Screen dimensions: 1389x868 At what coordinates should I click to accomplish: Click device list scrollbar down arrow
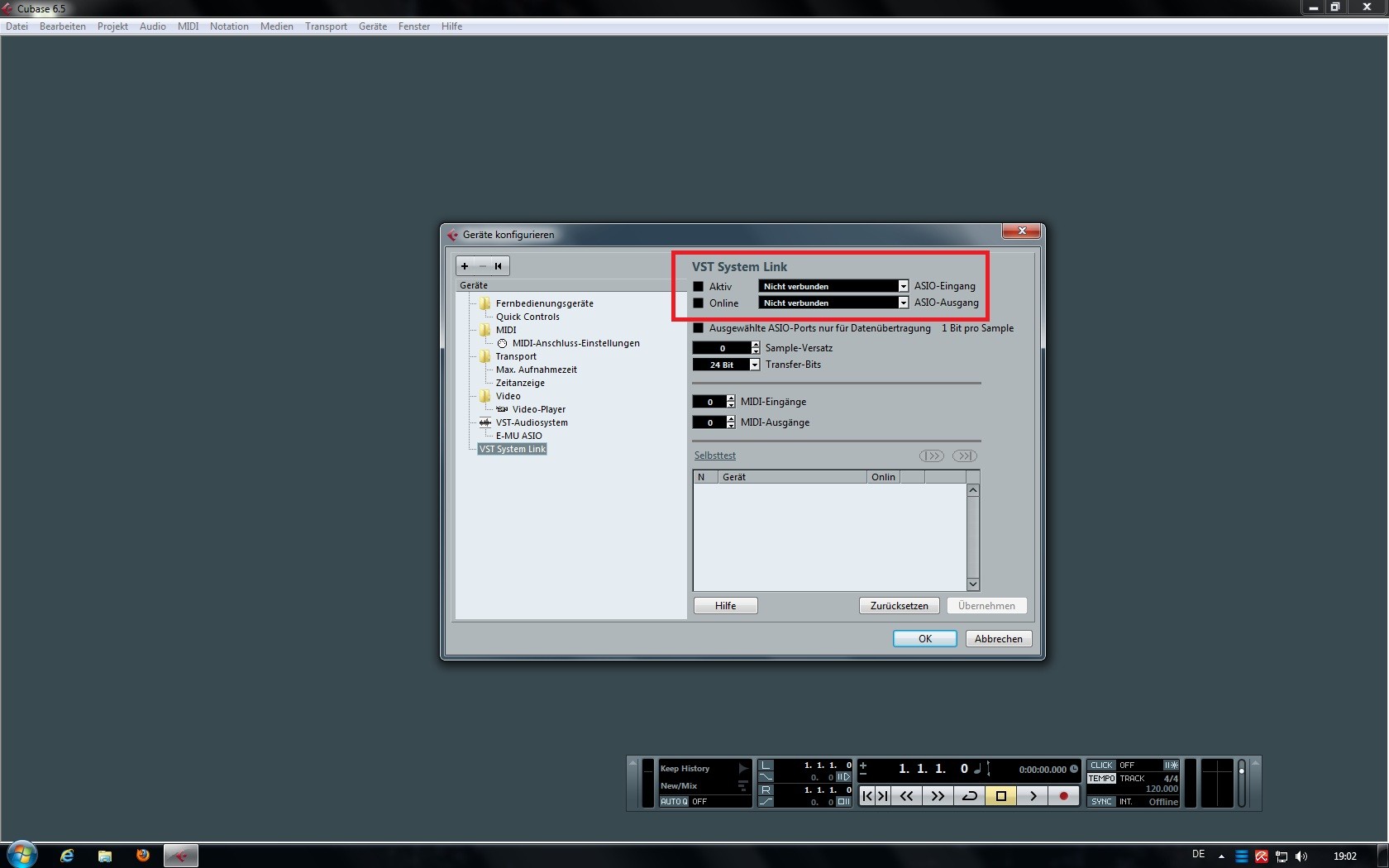click(x=973, y=584)
